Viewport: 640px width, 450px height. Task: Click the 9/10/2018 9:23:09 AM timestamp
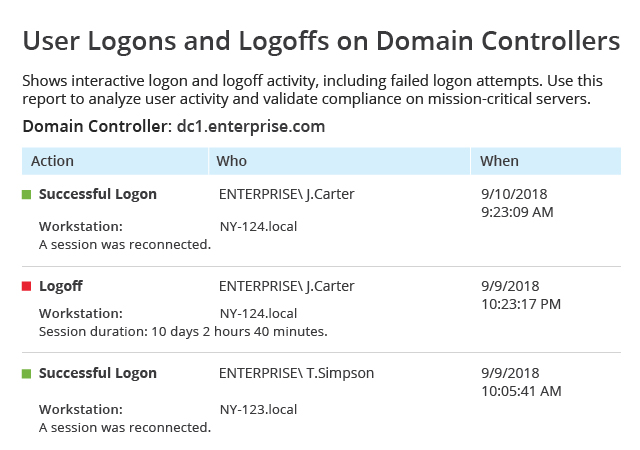[517, 203]
